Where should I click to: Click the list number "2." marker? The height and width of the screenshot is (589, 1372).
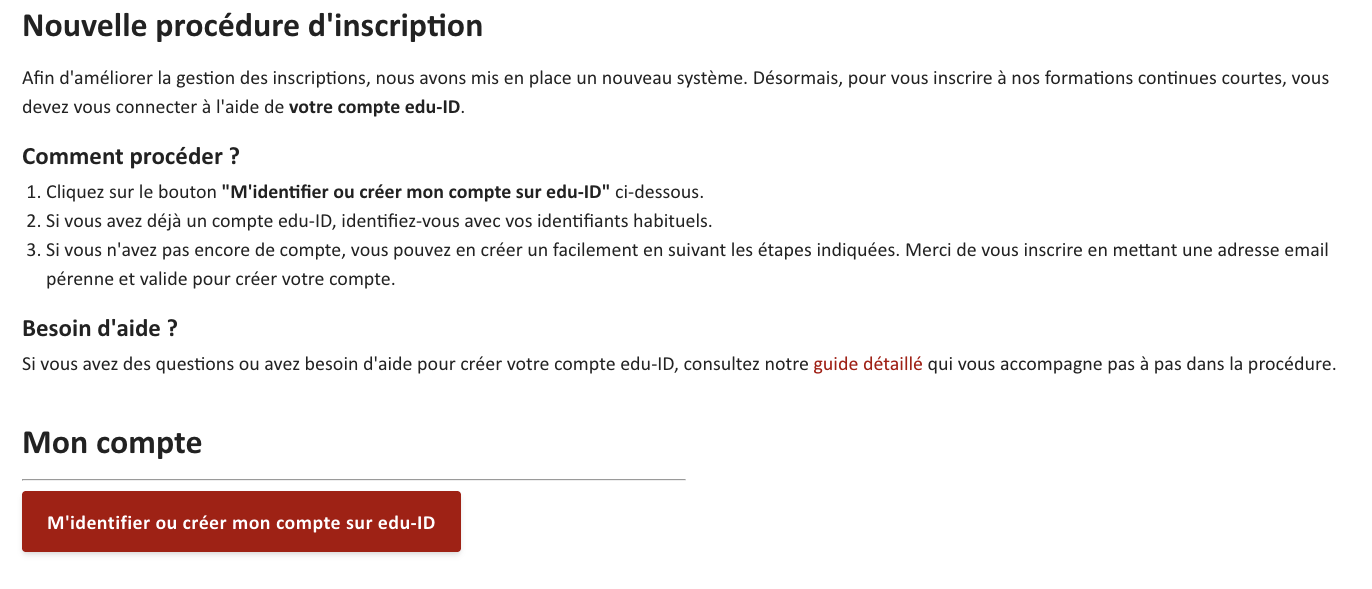coord(33,221)
